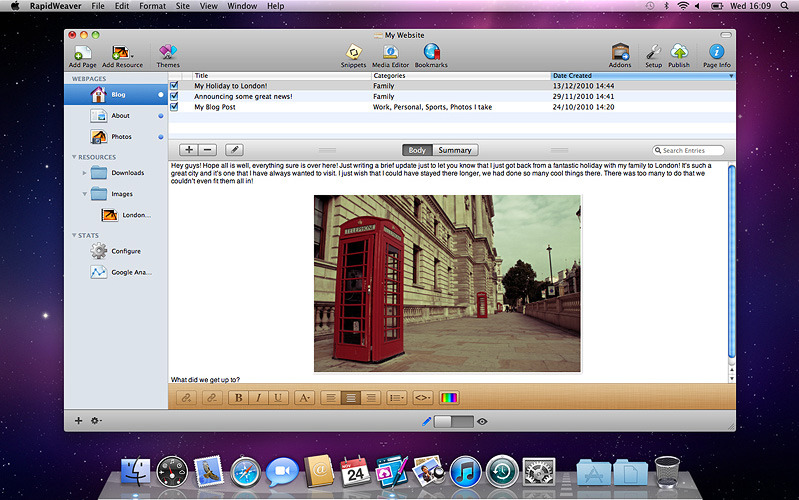The image size is (799, 500).
Task: Remove the selected entry with minus button
Action: pos(207,150)
